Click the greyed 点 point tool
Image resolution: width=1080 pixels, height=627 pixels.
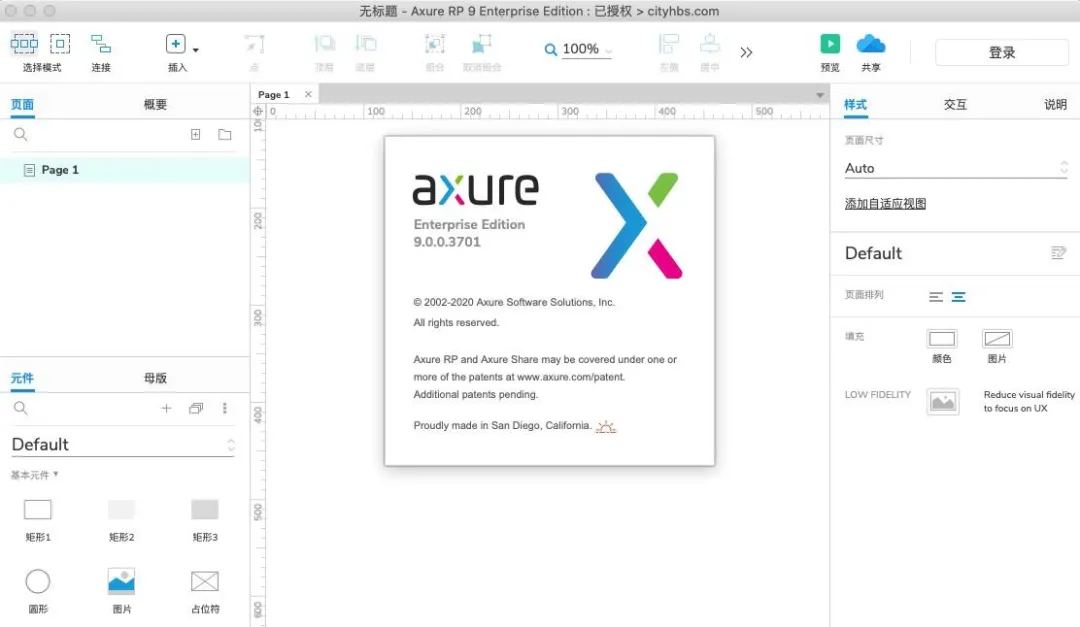[254, 44]
